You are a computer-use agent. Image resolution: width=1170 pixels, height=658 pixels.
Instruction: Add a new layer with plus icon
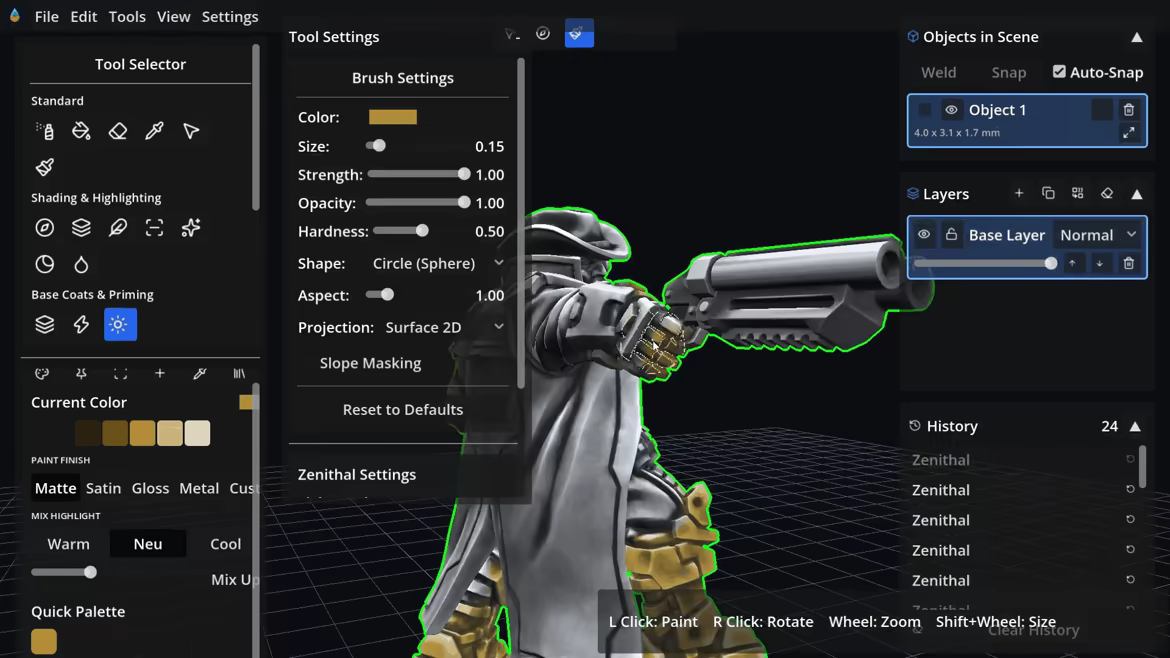pos(1019,193)
